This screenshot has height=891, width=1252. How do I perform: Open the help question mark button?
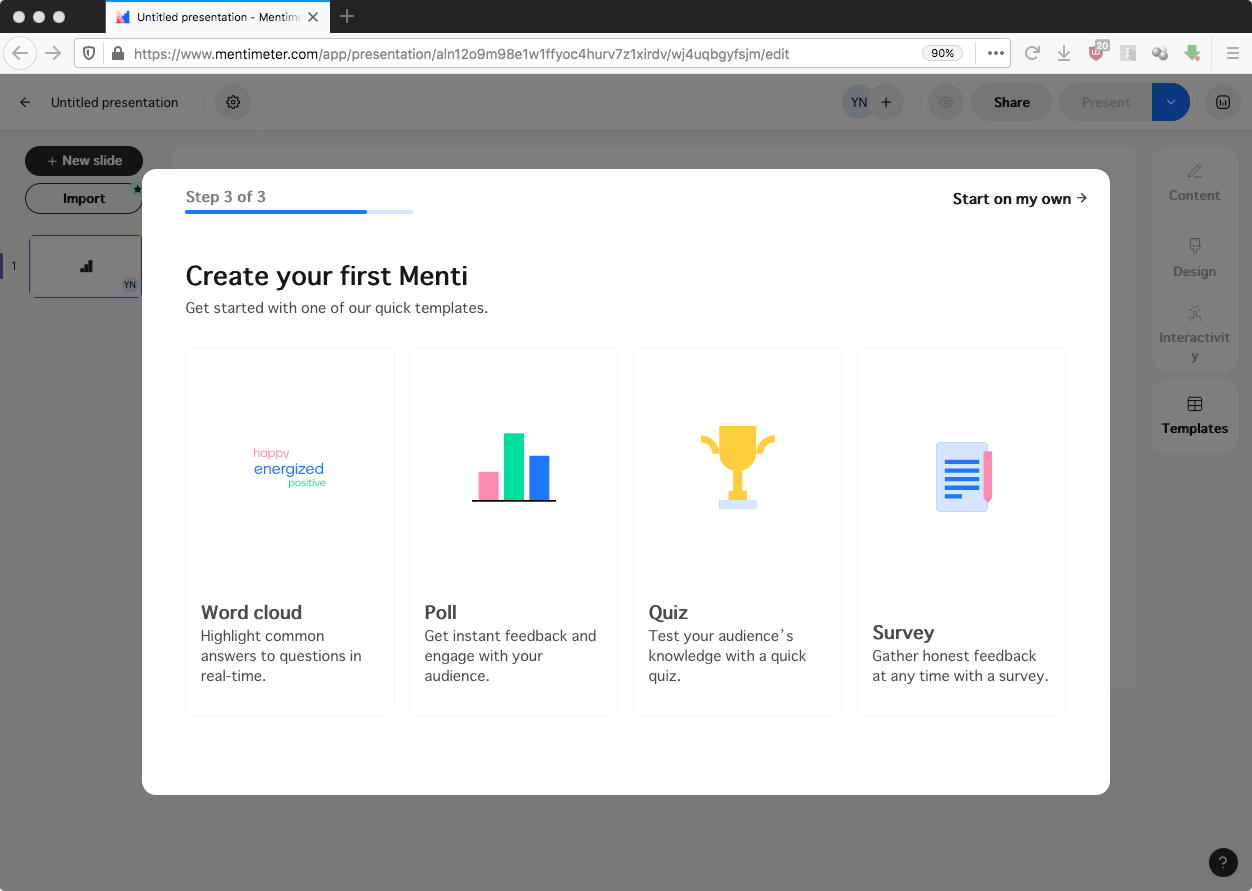[1222, 862]
